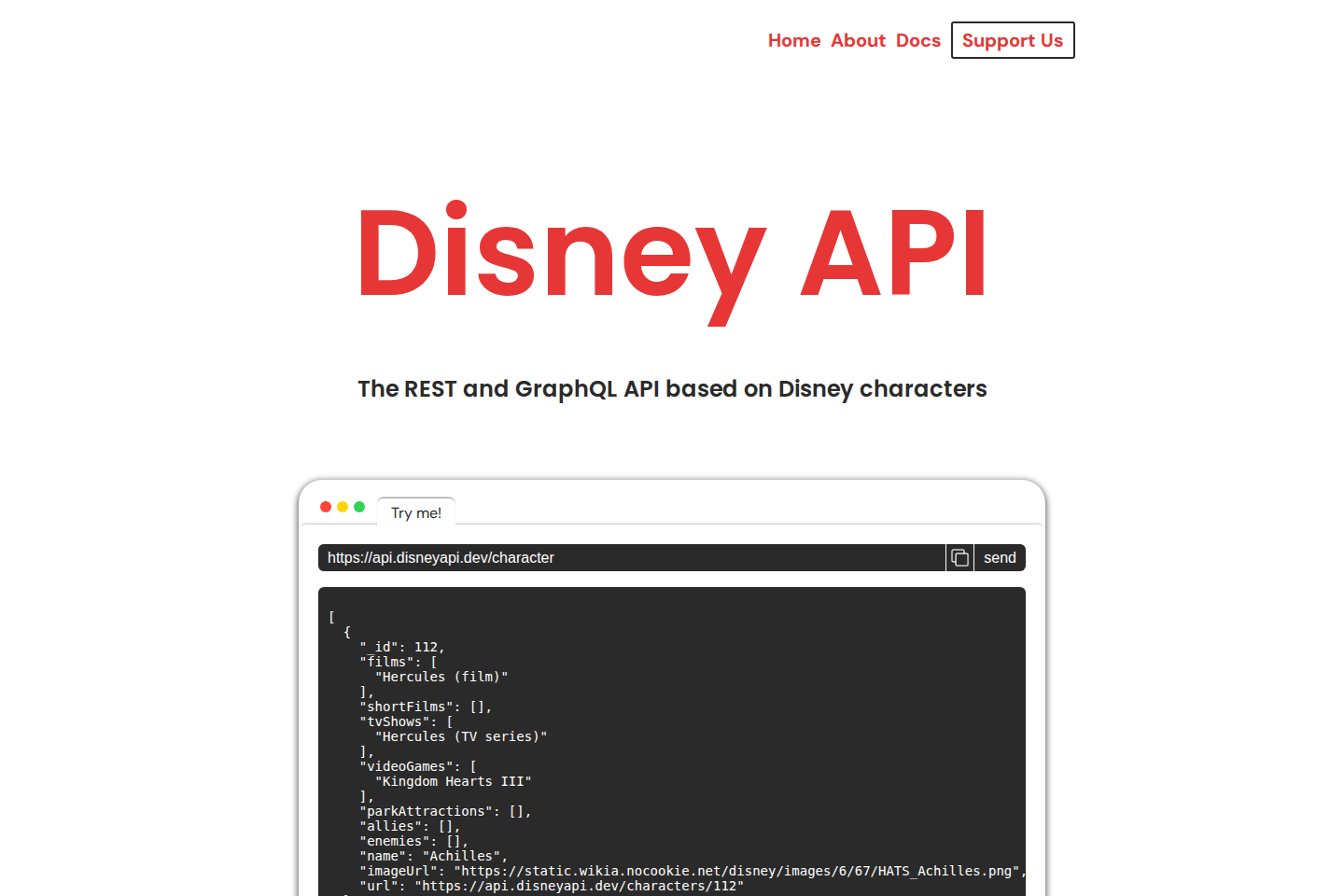Click the yellow traffic light dot

tap(342, 506)
